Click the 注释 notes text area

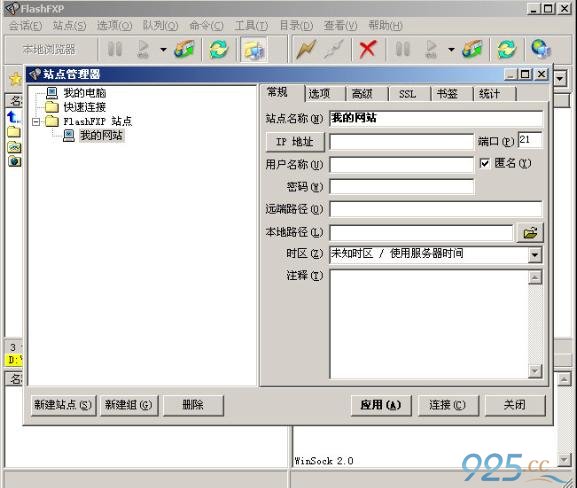click(x=429, y=324)
